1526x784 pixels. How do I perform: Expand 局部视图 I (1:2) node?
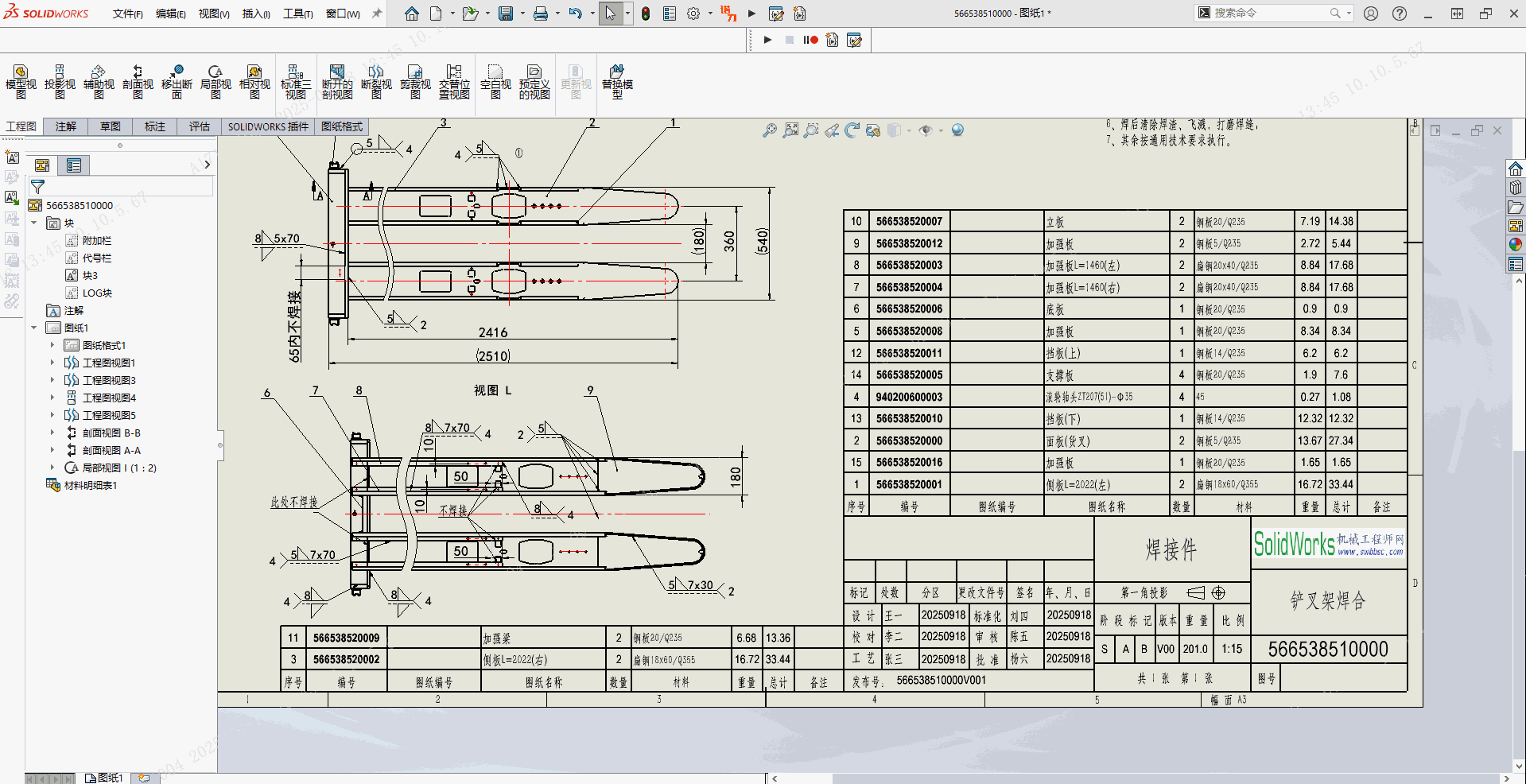[x=52, y=468]
